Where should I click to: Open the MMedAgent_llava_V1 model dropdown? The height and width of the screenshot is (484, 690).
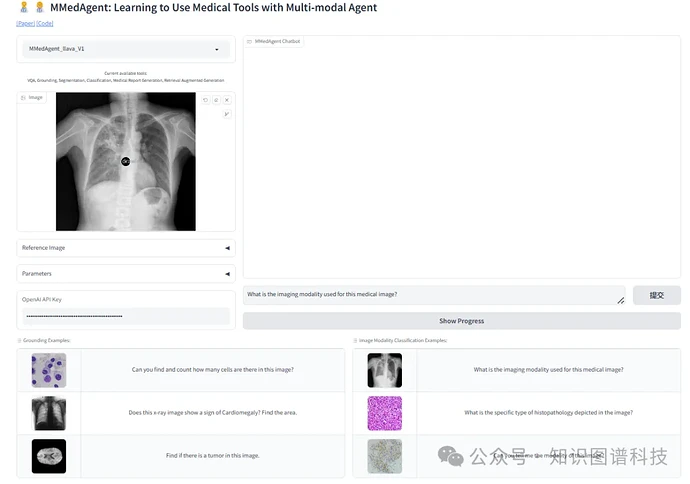125,48
